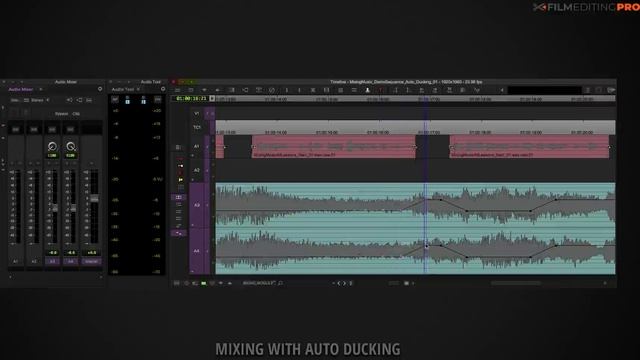Click the black field in the timeline toolbar
Screen dimensions: 640x360
pos(544,90)
